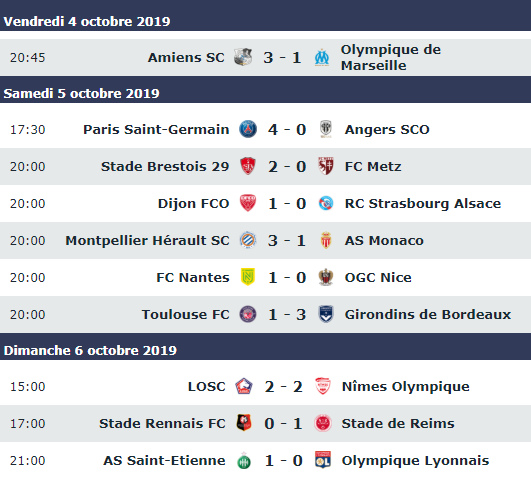Select the Nîmes Olympique team name
This screenshot has width=531, height=485.
point(406,386)
